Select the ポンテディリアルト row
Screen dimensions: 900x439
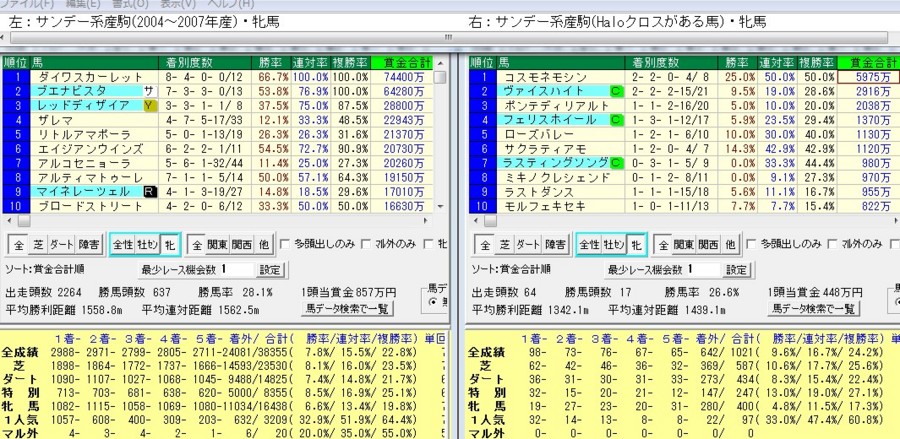pos(684,106)
